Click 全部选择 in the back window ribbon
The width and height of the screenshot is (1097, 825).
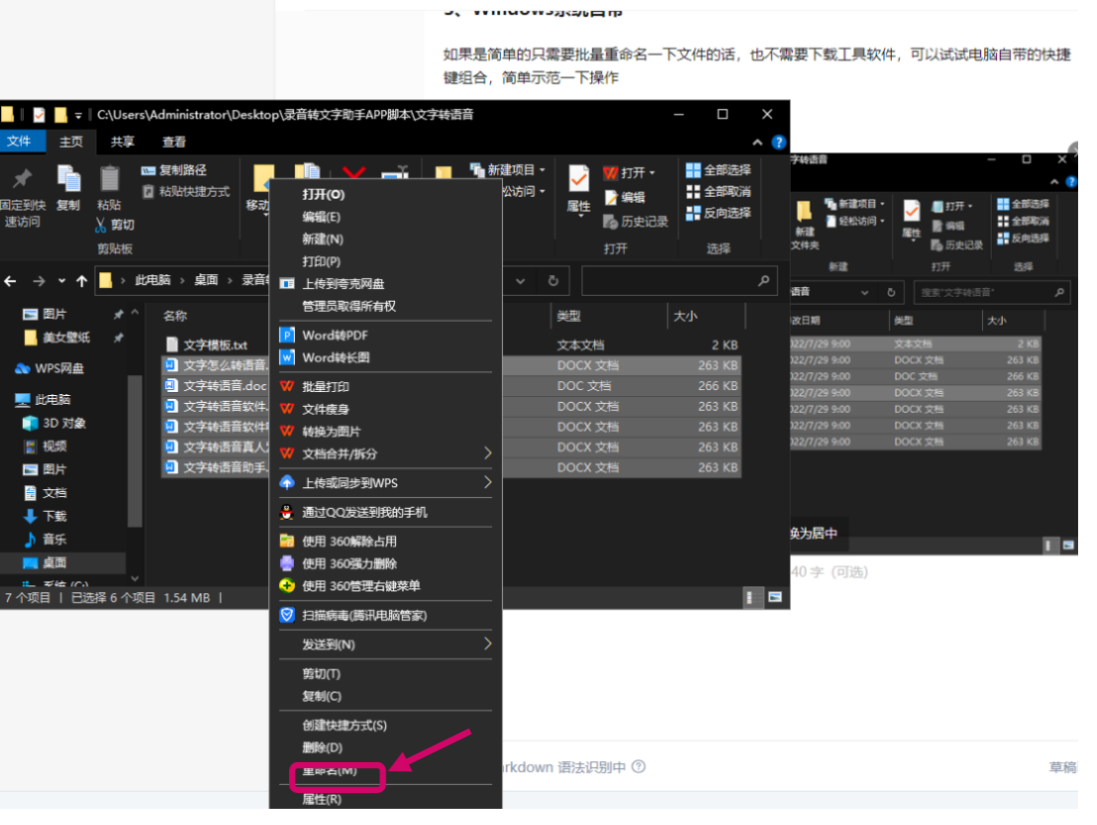point(1023,204)
